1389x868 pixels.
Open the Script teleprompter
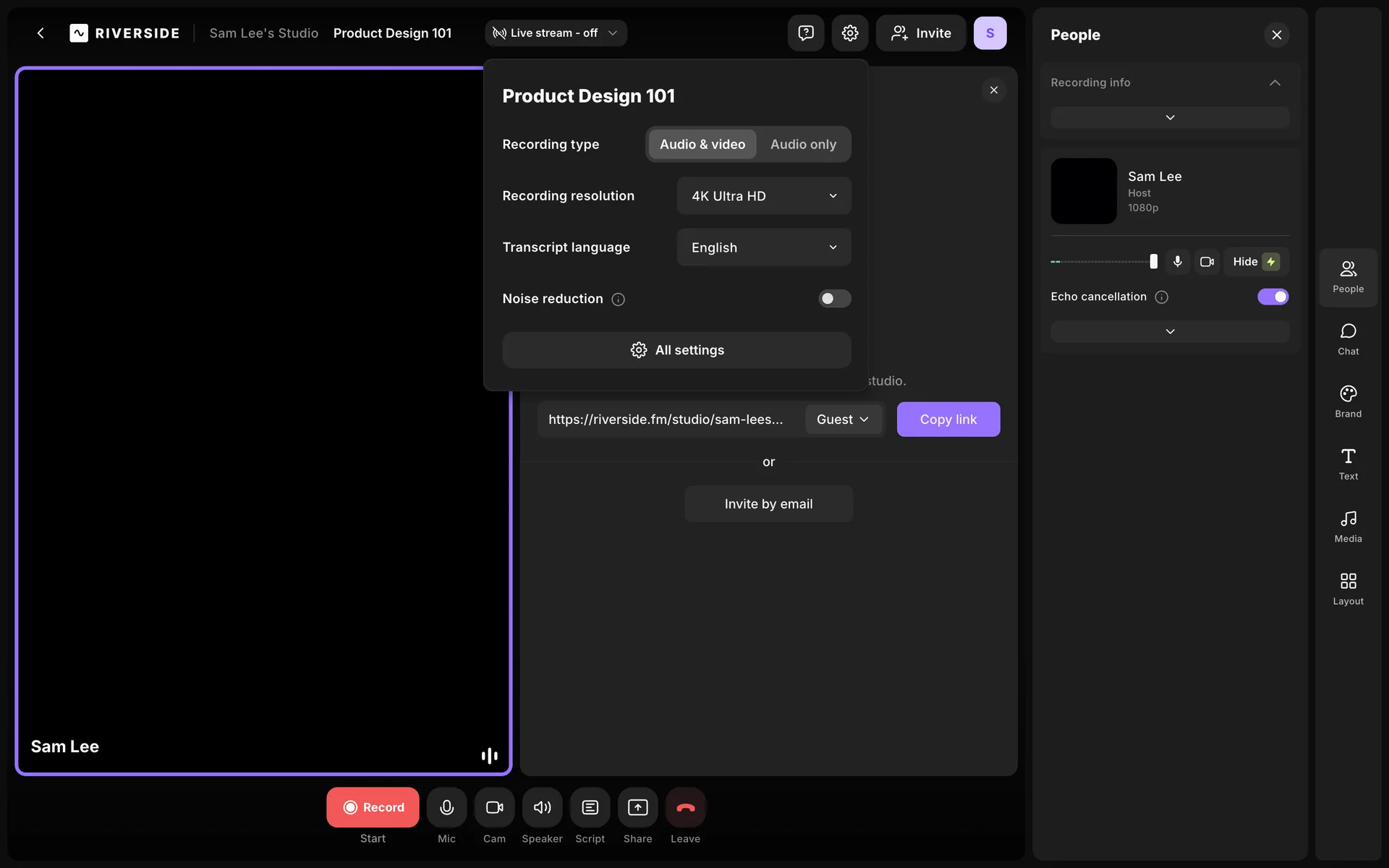[x=590, y=807]
